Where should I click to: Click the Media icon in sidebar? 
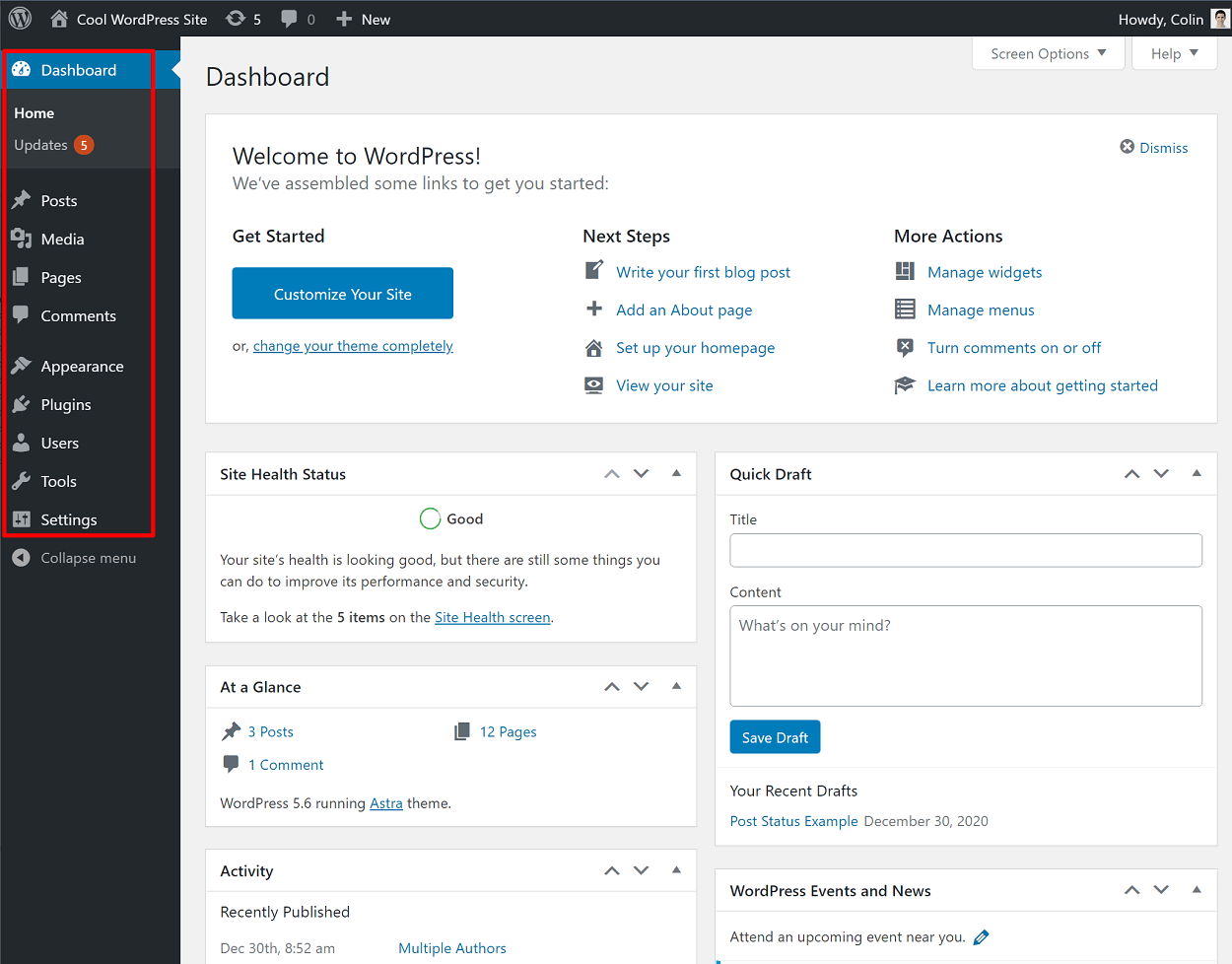point(21,239)
